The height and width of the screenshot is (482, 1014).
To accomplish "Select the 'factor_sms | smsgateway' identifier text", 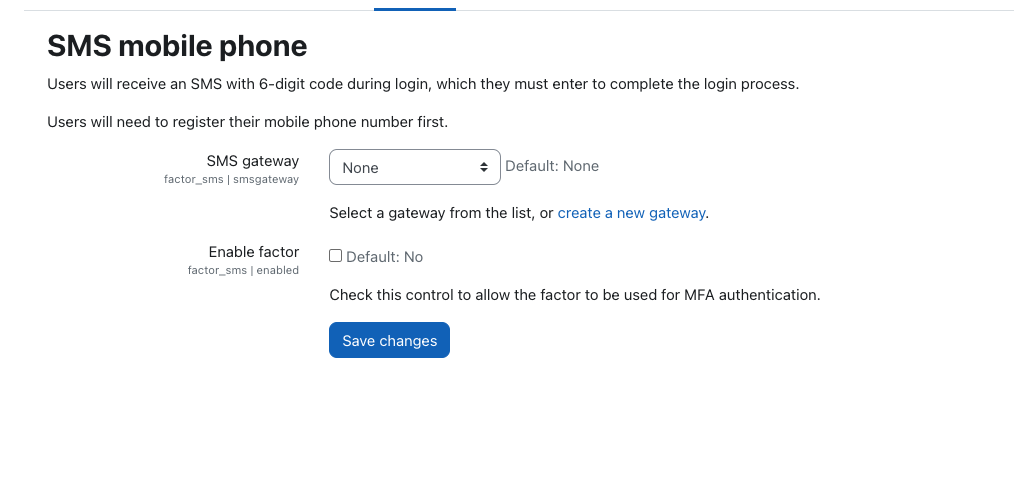I will [x=232, y=179].
